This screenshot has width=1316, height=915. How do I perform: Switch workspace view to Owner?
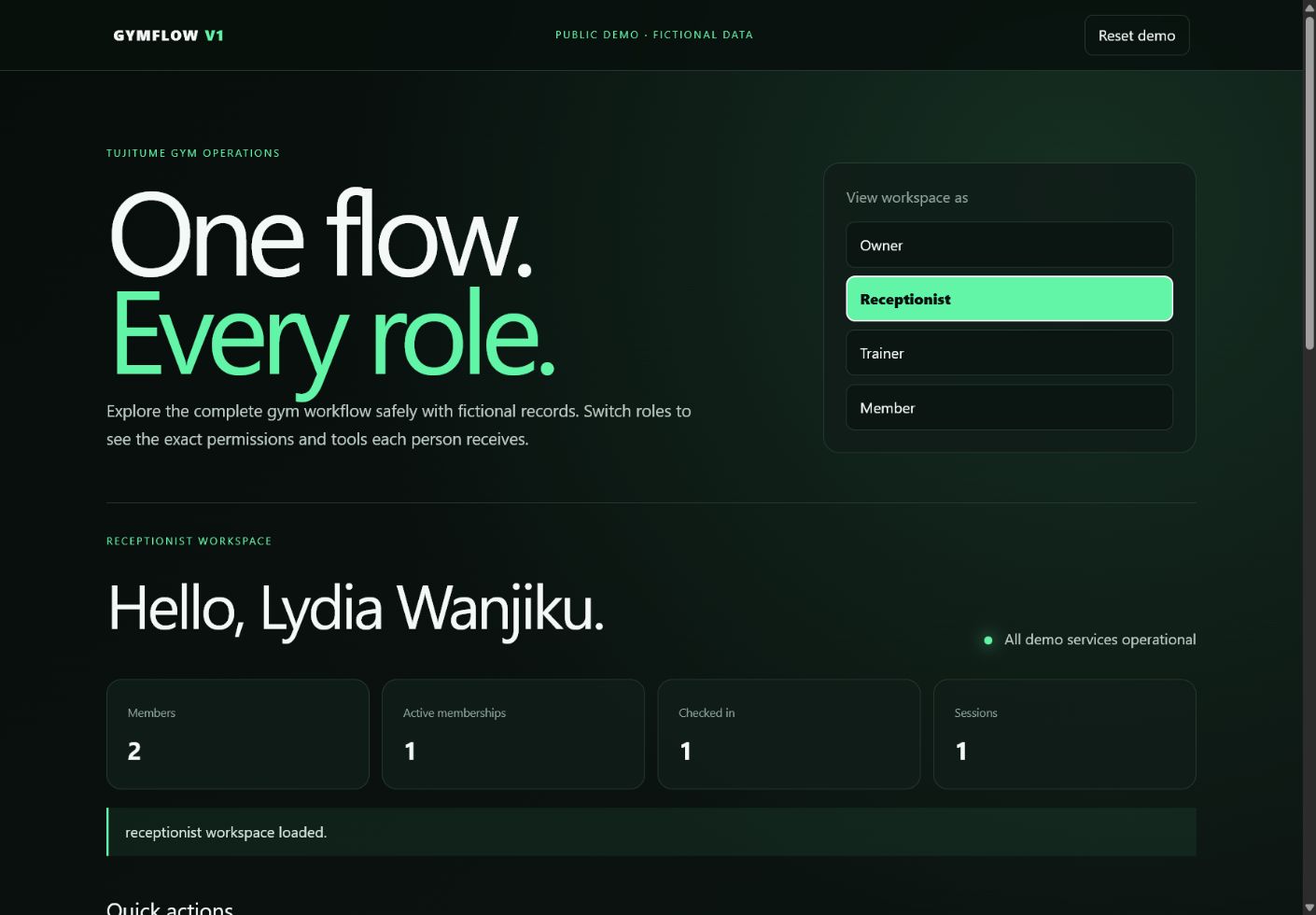click(1009, 245)
